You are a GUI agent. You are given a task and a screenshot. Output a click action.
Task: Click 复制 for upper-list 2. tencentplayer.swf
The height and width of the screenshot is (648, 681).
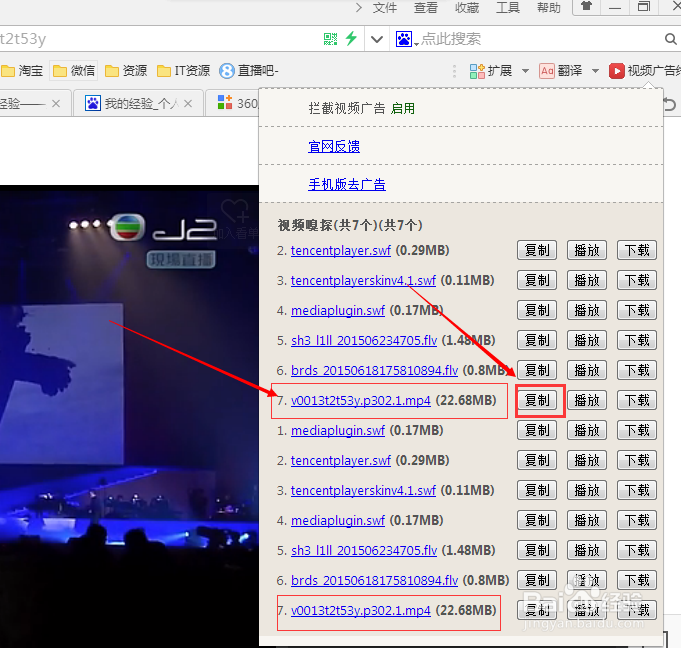[537, 250]
